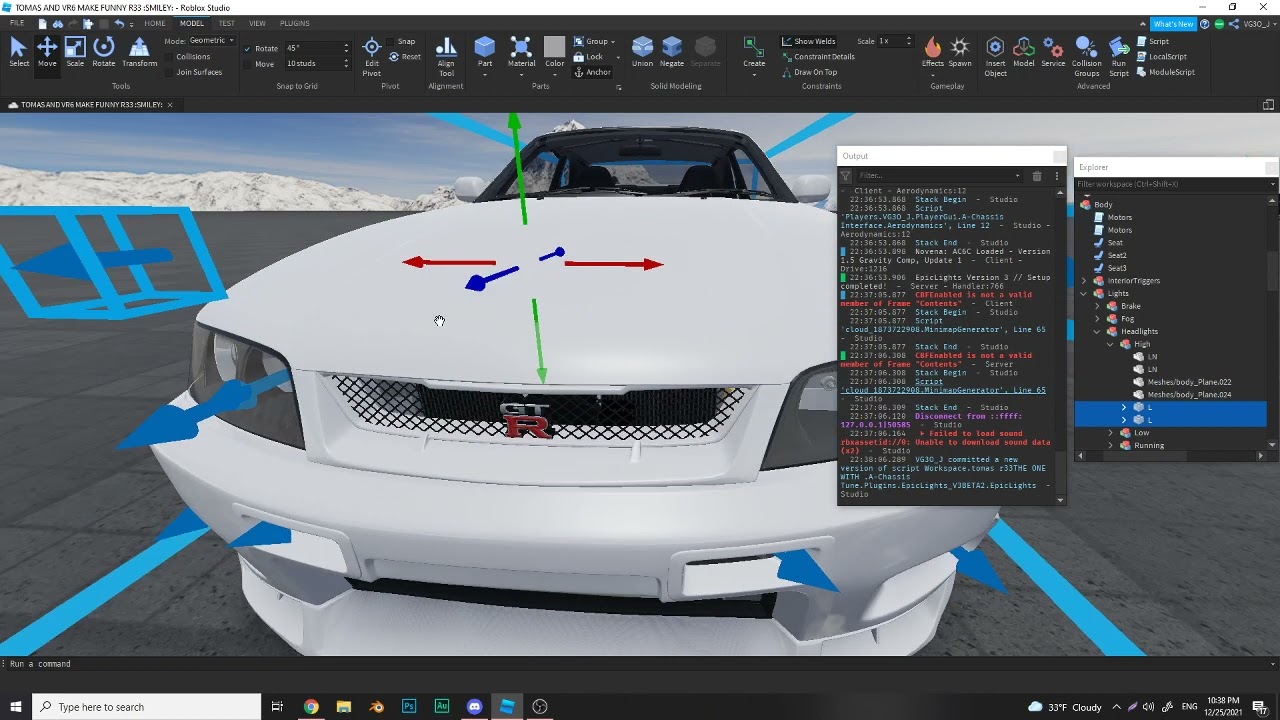Image resolution: width=1280 pixels, height=720 pixels.
Task: Activate the Scale tool
Action: coord(75,52)
